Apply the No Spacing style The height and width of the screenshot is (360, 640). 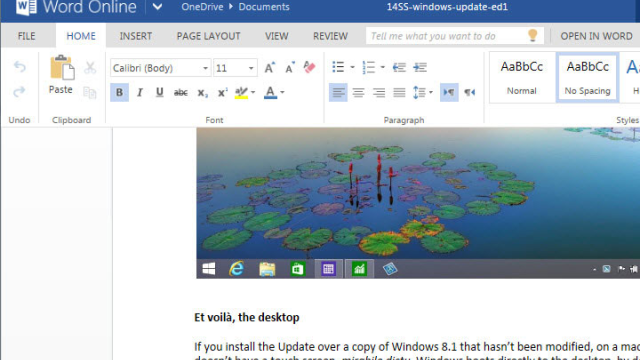[x=587, y=78]
